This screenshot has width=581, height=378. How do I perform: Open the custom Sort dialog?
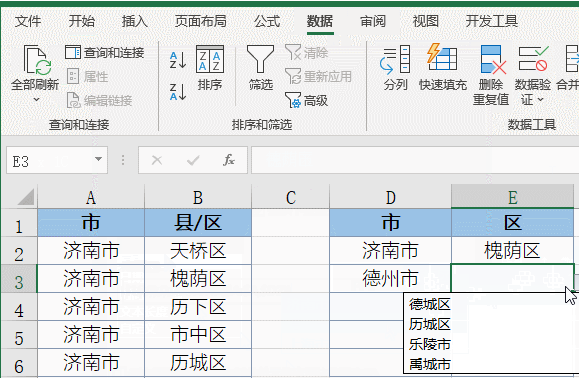pos(210,68)
